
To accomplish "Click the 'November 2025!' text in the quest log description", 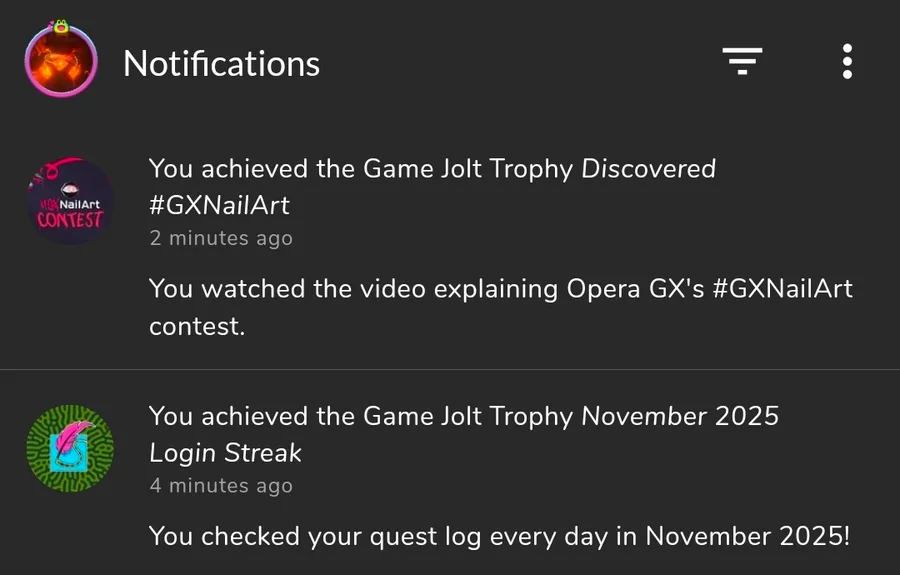I will click(x=748, y=536).
